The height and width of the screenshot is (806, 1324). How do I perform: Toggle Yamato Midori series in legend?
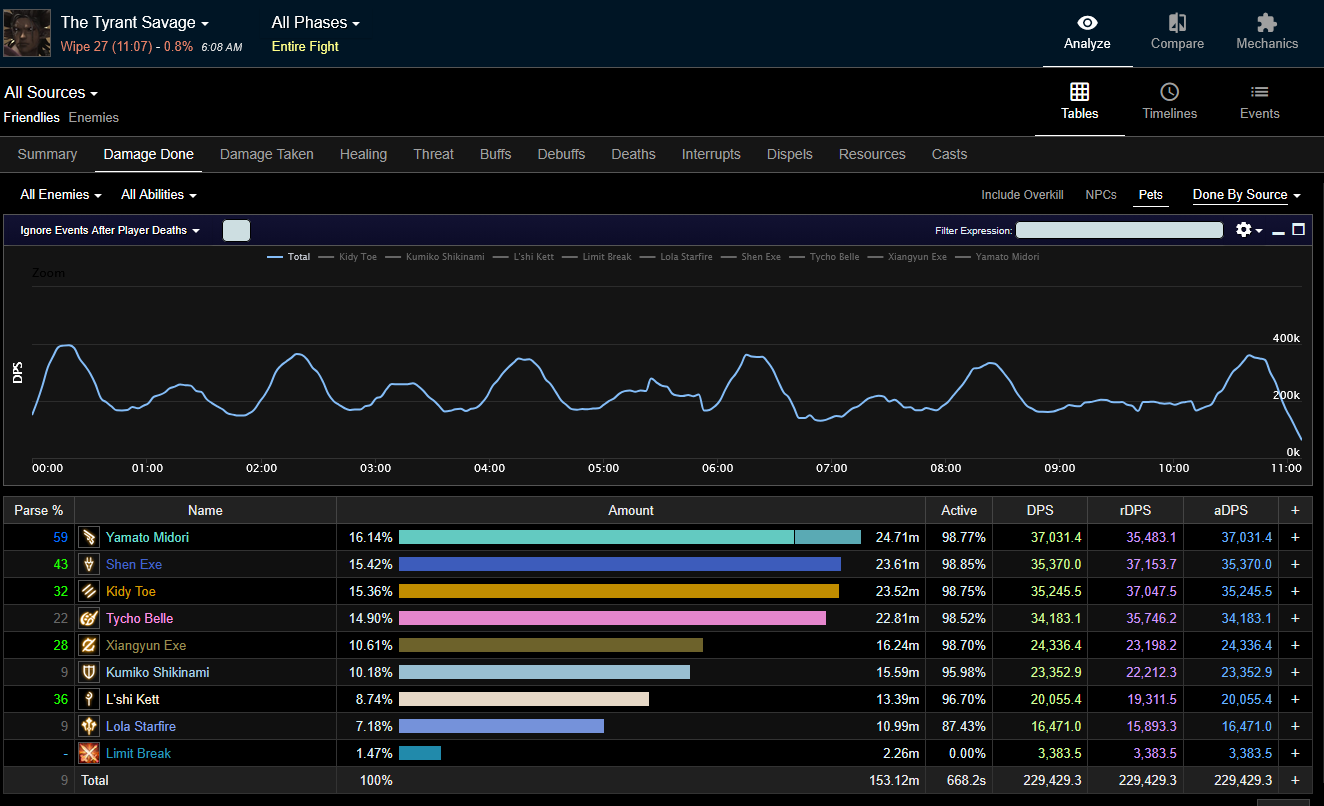coord(997,257)
